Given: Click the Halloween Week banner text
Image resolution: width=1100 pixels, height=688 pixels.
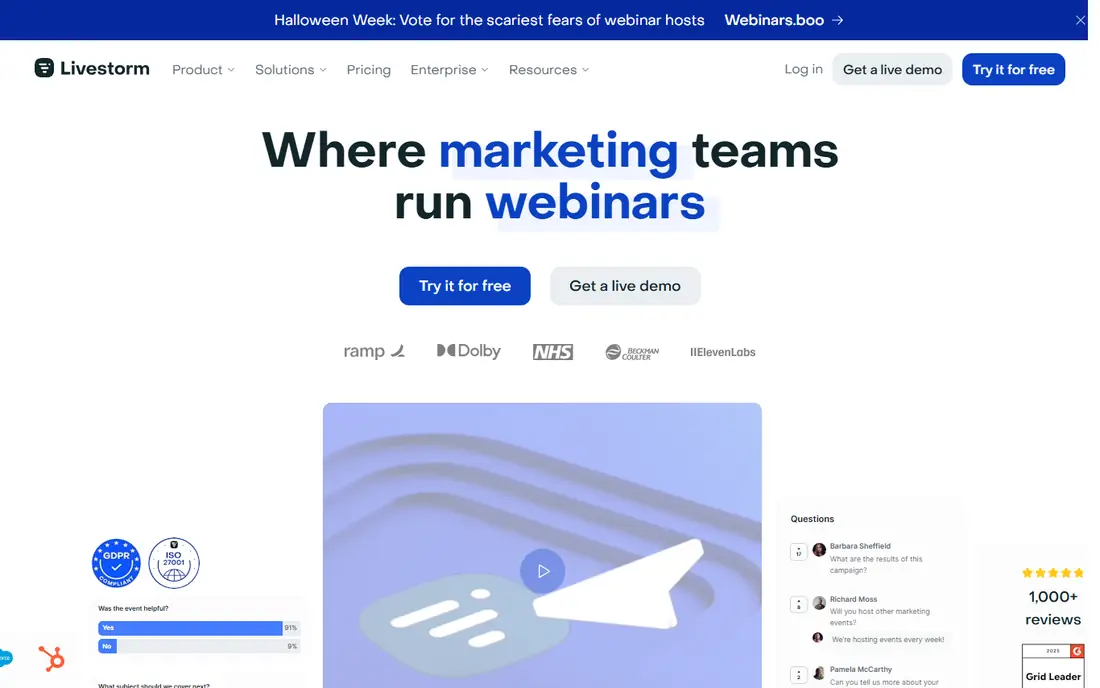Looking at the screenshot, I should click(489, 20).
